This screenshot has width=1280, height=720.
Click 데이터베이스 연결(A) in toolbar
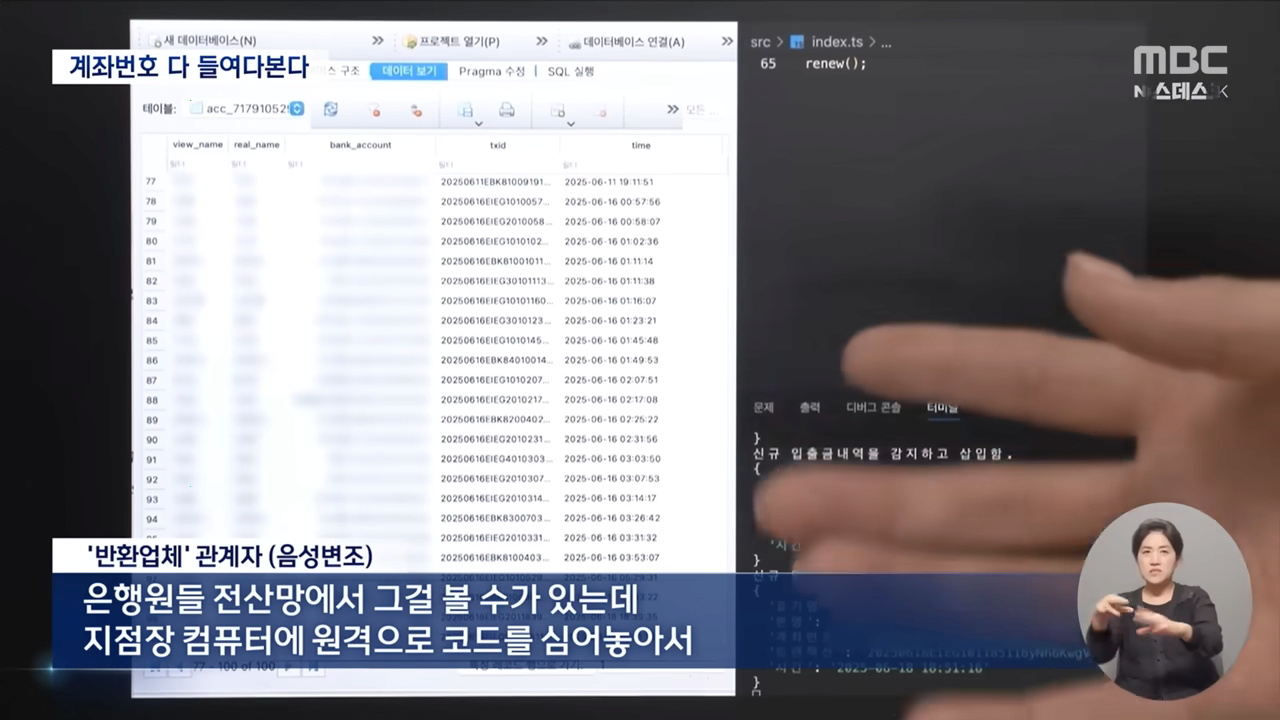pyautogui.click(x=627, y=42)
